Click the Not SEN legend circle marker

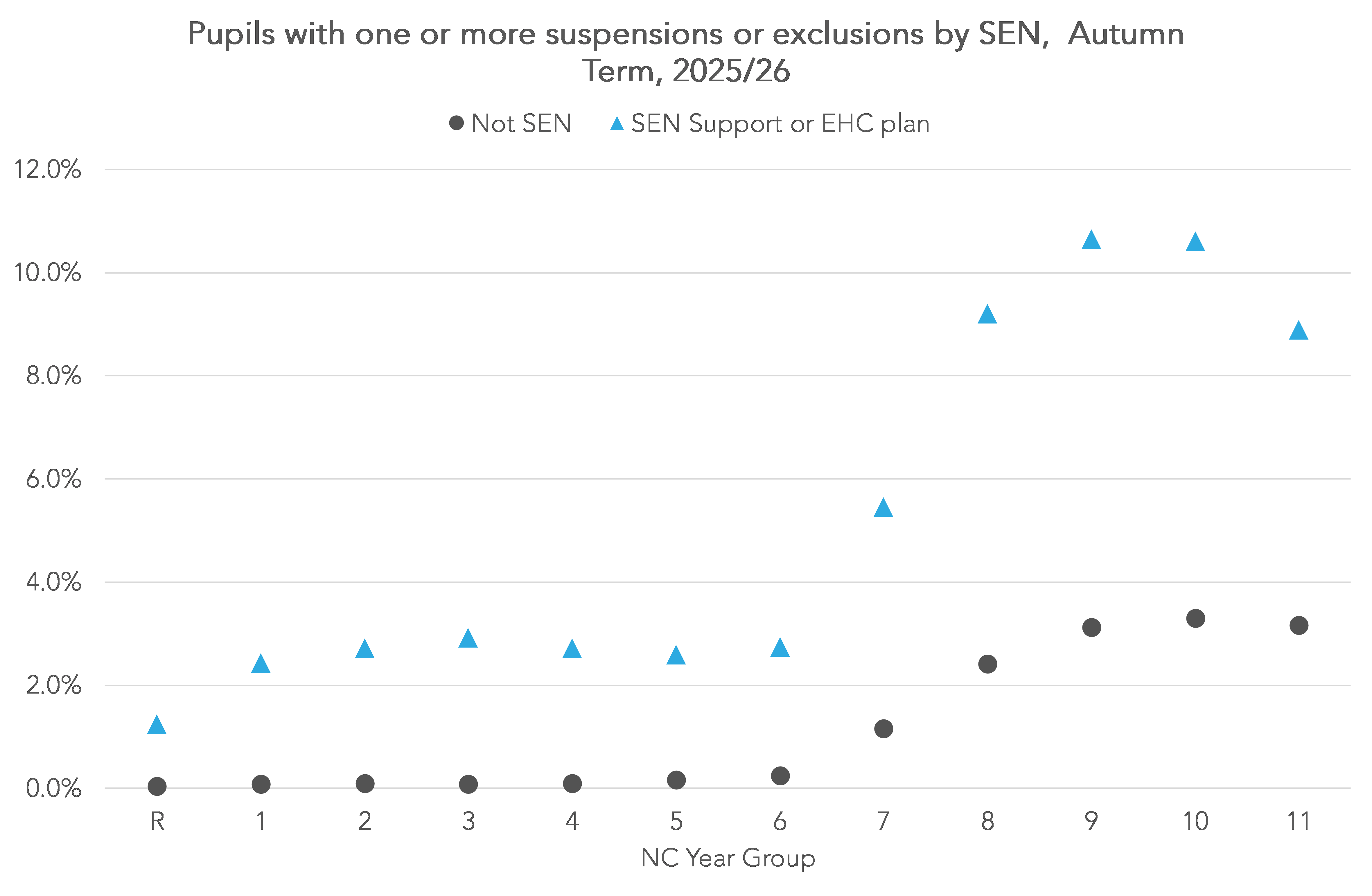456,123
